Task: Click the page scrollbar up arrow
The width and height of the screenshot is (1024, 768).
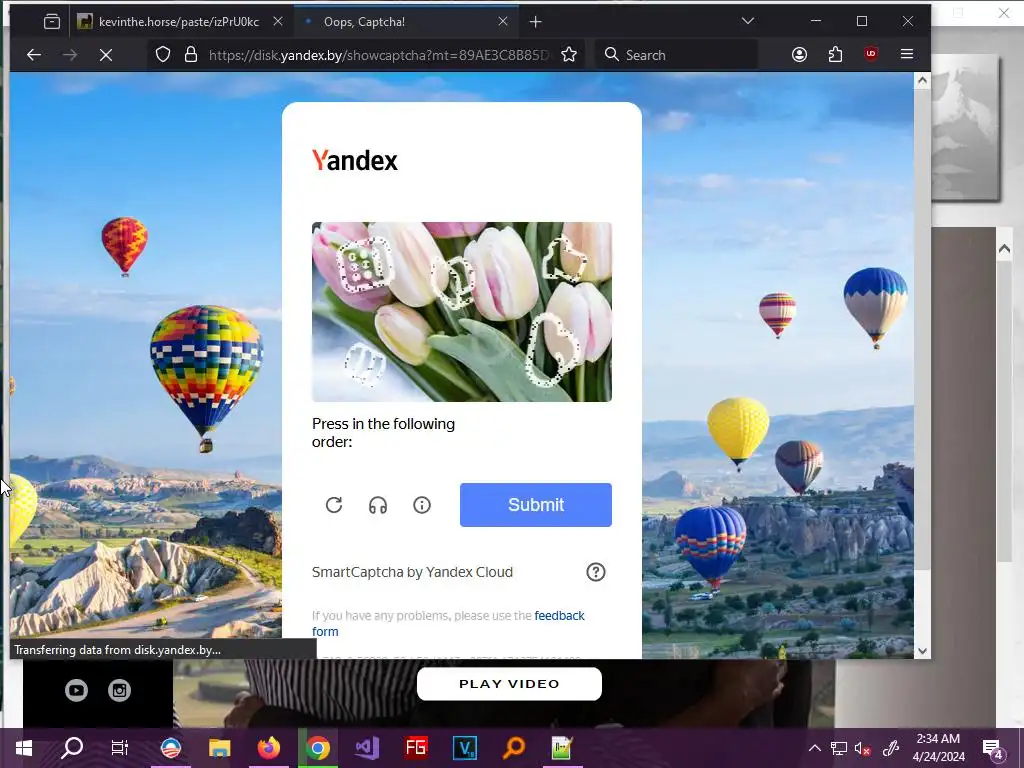Action: [922, 81]
